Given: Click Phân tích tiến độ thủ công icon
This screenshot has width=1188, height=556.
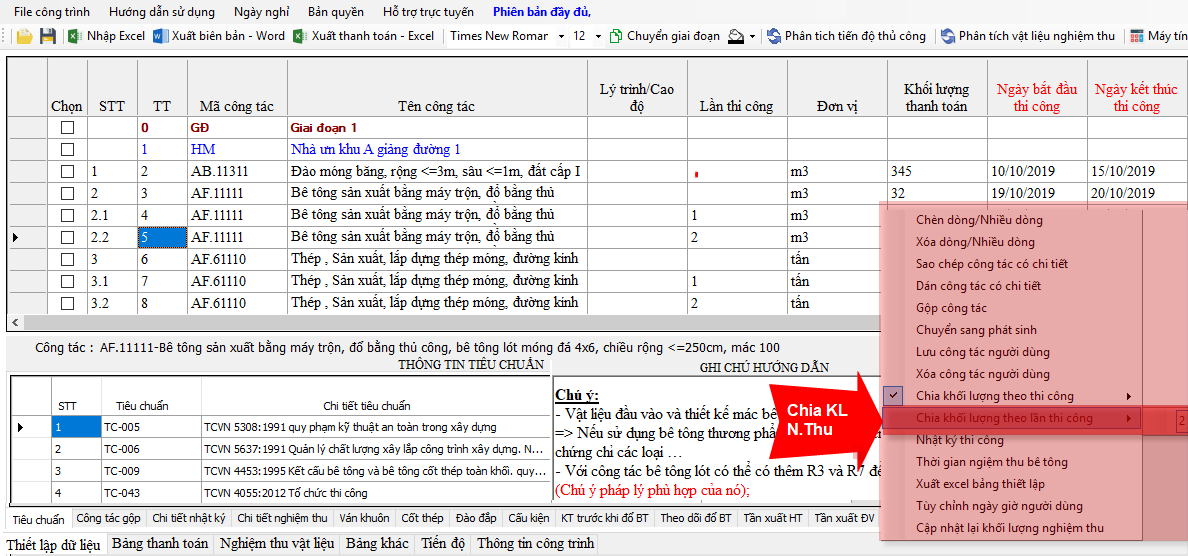Looking at the screenshot, I should coord(773,36).
